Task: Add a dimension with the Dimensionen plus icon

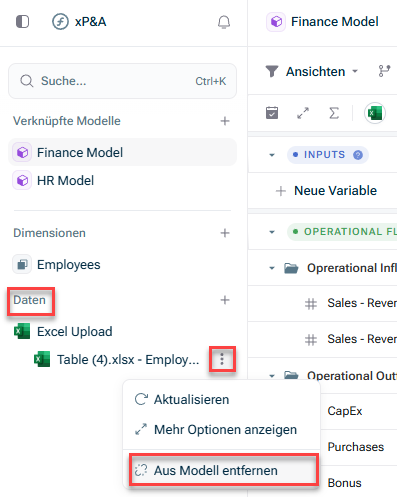Action: [225, 233]
